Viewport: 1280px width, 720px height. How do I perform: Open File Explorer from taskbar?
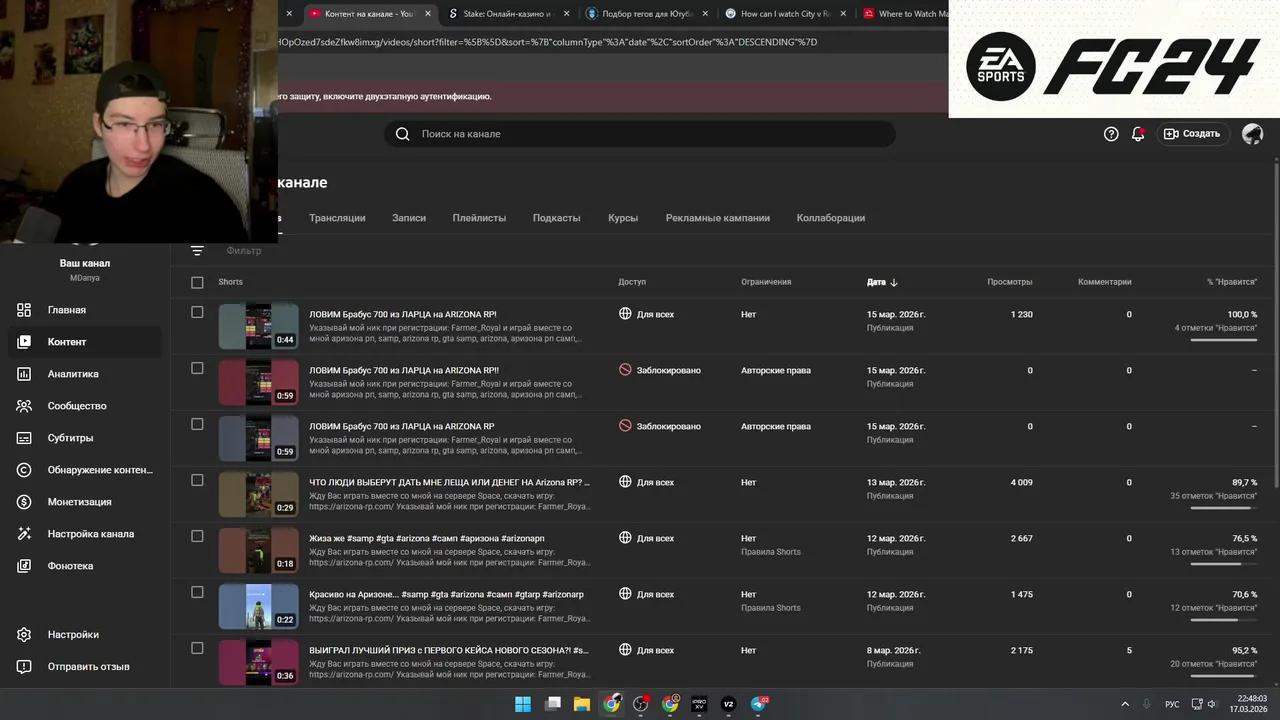click(x=581, y=704)
